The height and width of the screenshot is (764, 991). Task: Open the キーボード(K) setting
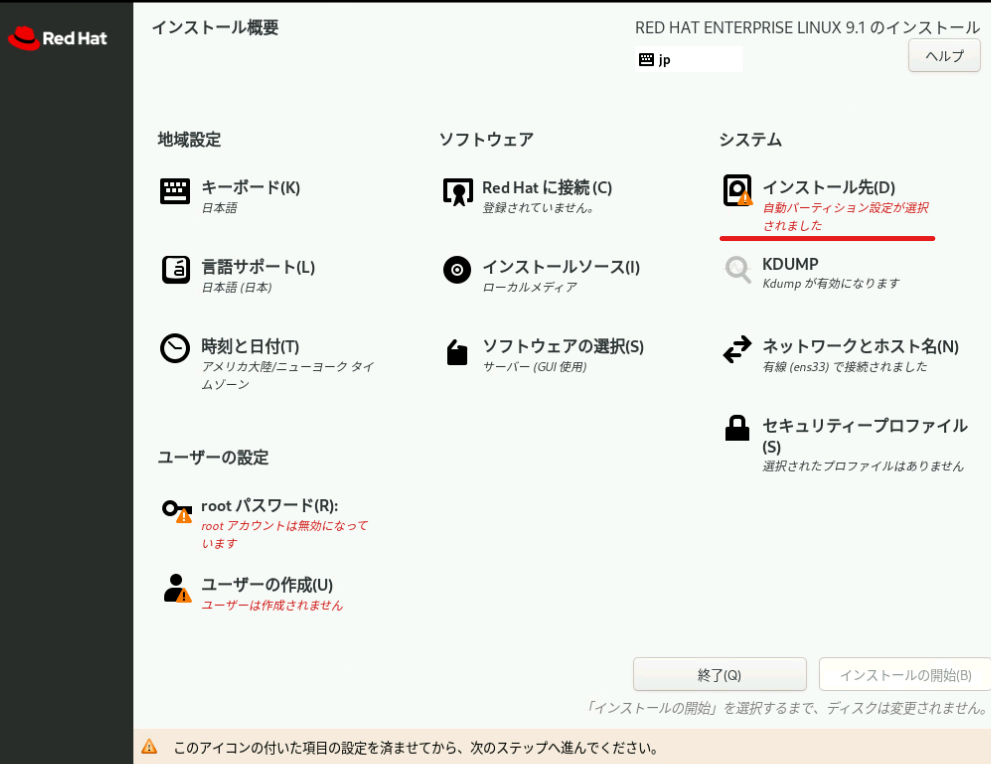coord(250,187)
